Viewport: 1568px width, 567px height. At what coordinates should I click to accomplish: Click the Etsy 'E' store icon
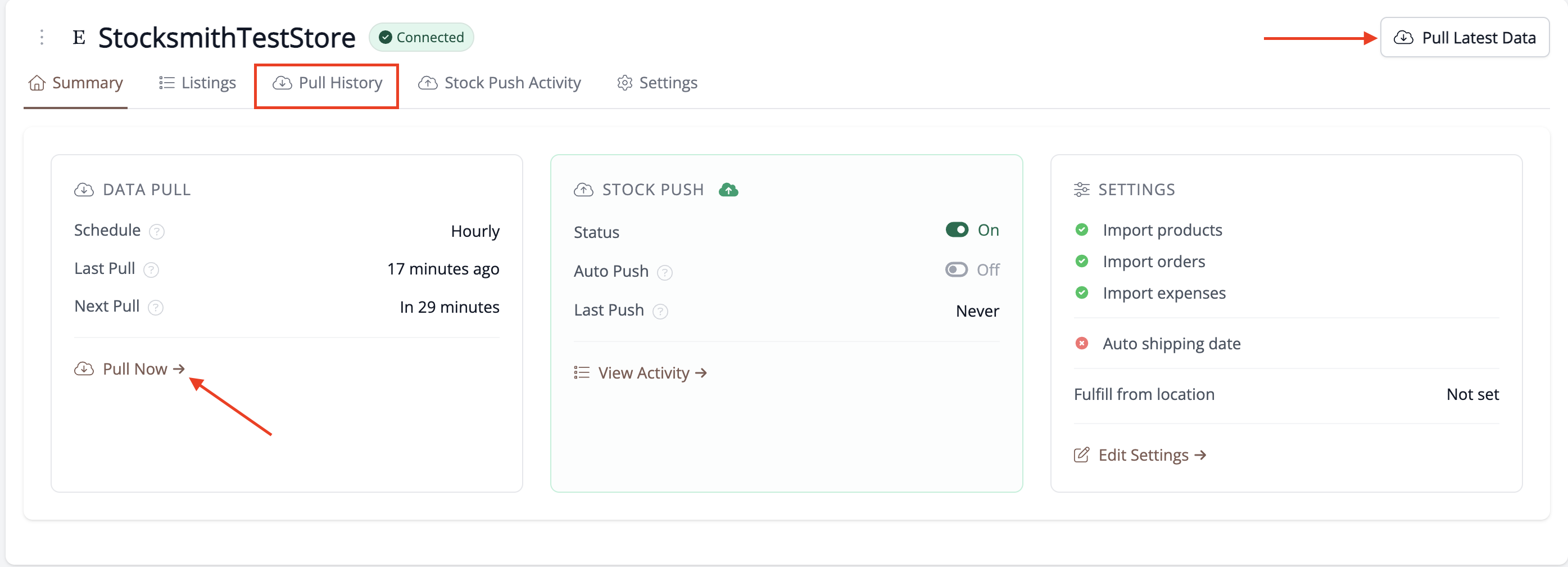point(79,38)
